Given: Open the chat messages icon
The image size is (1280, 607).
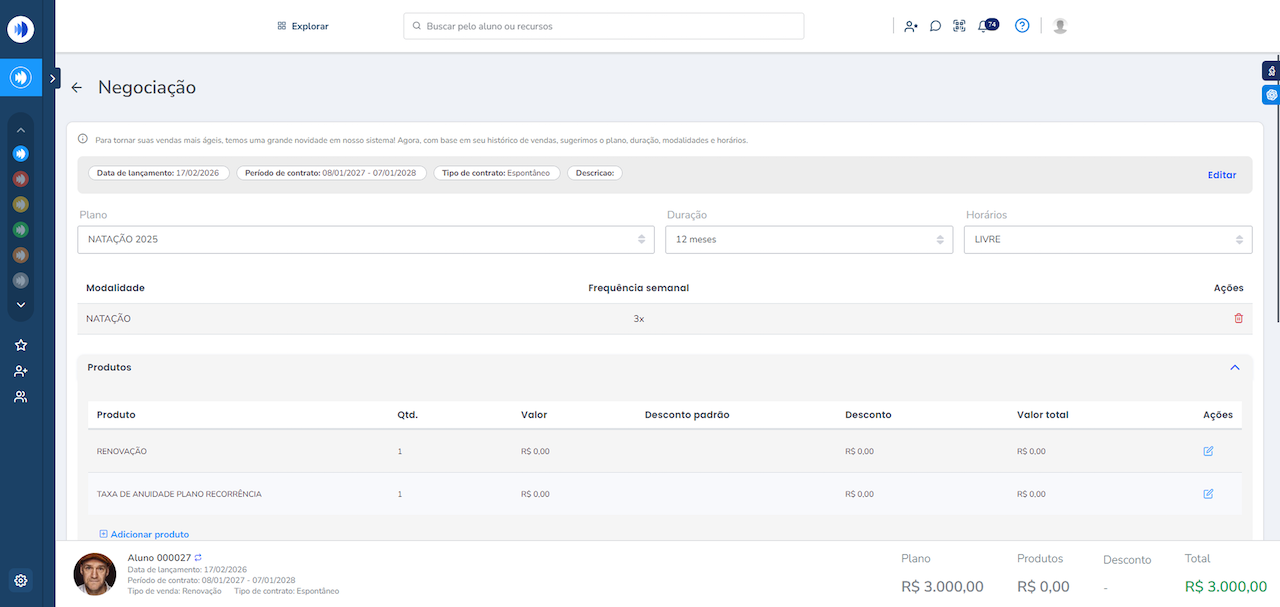Looking at the screenshot, I should [x=935, y=27].
